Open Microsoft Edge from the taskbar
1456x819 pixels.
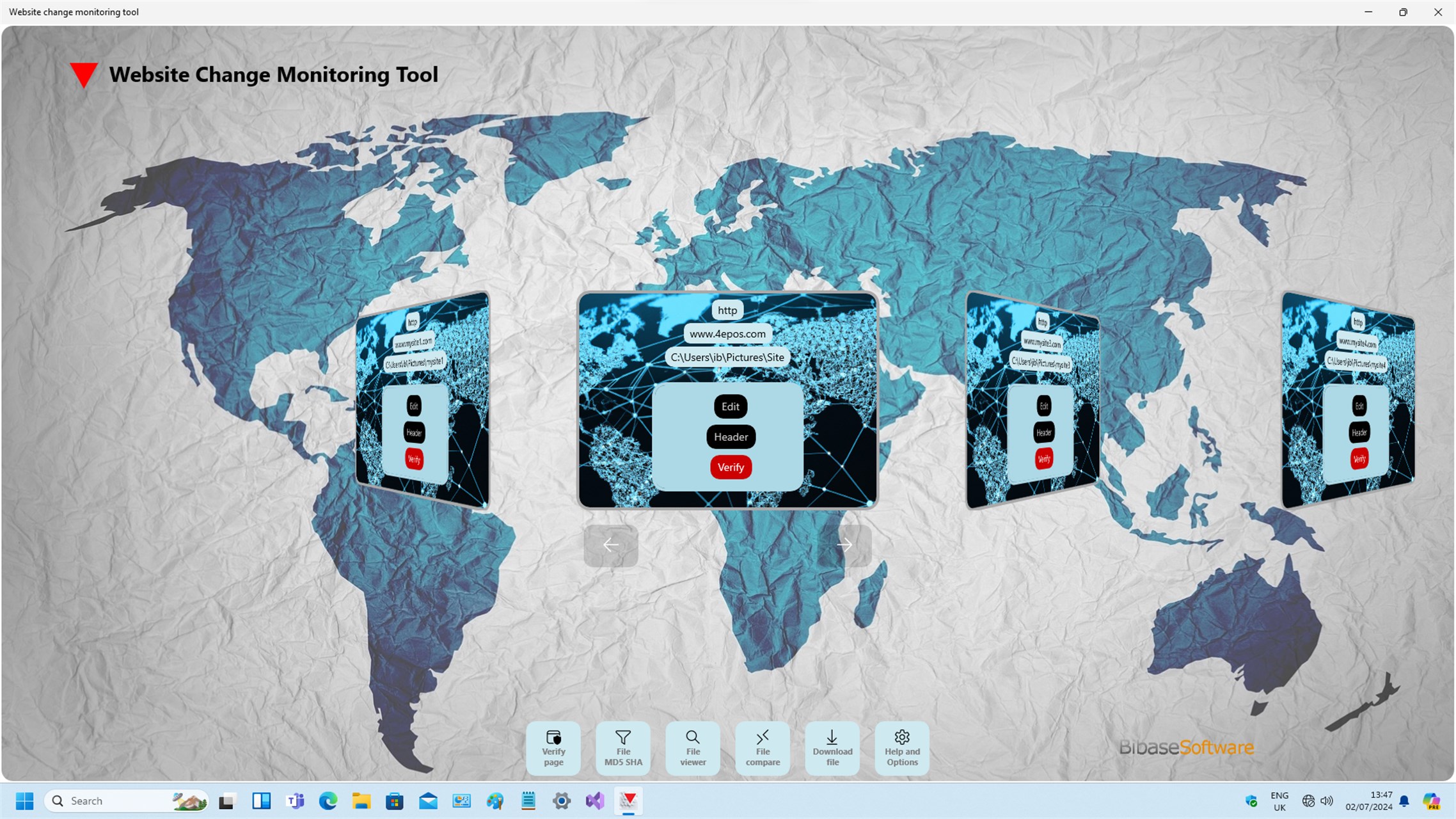(328, 801)
